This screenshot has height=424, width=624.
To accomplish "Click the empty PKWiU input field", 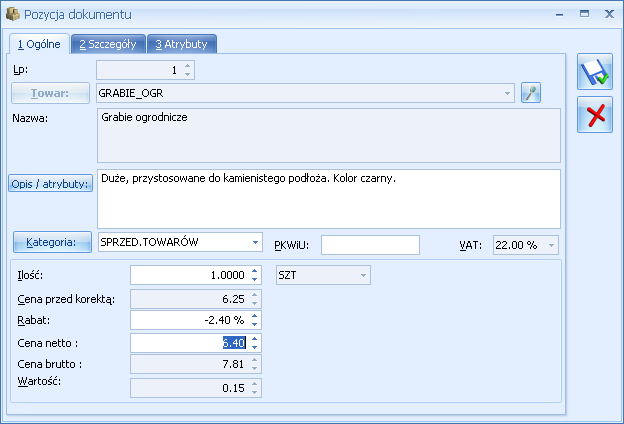I will [x=370, y=245].
